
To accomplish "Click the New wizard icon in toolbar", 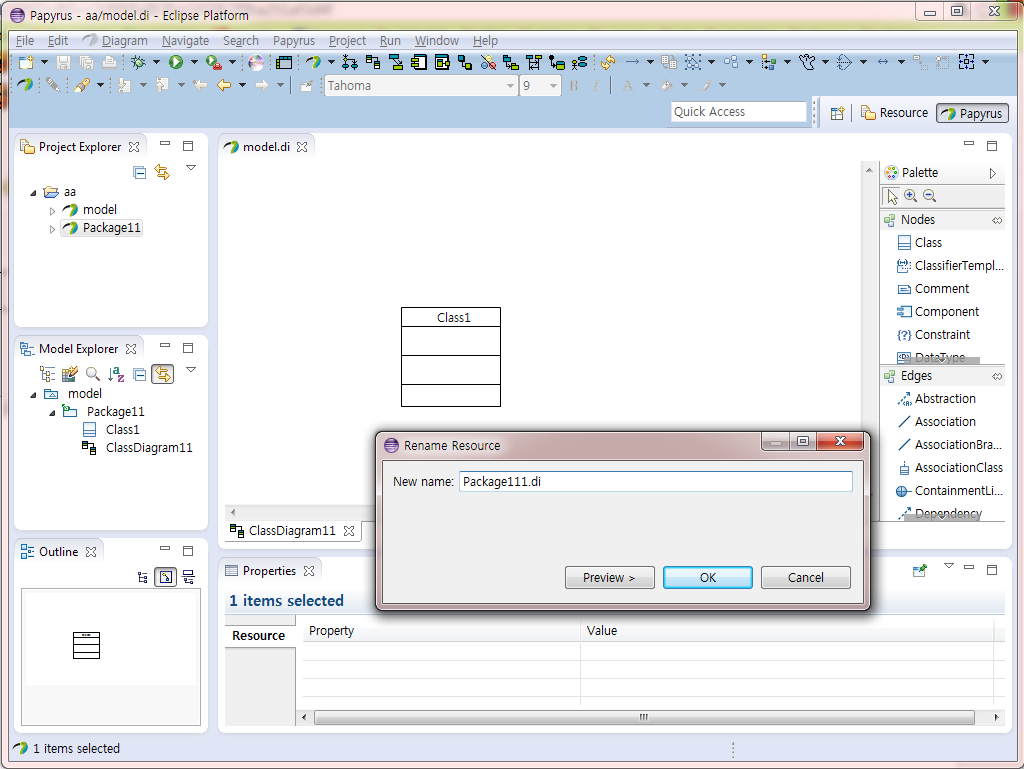I will coord(26,62).
